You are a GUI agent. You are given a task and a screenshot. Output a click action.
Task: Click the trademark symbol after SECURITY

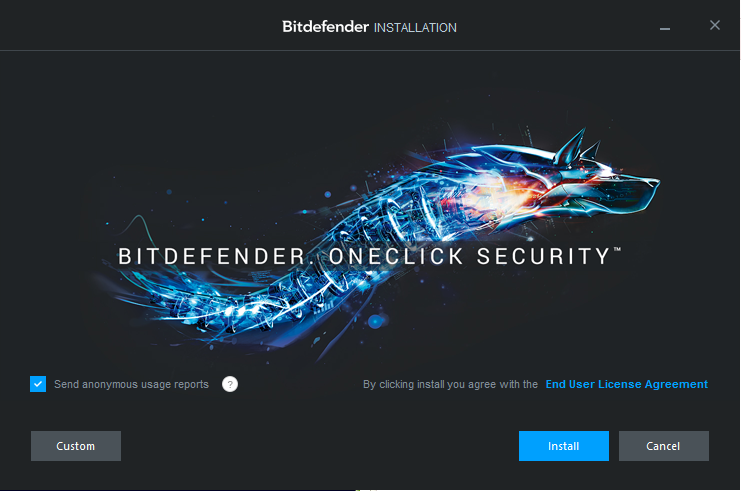pyautogui.click(x=617, y=249)
